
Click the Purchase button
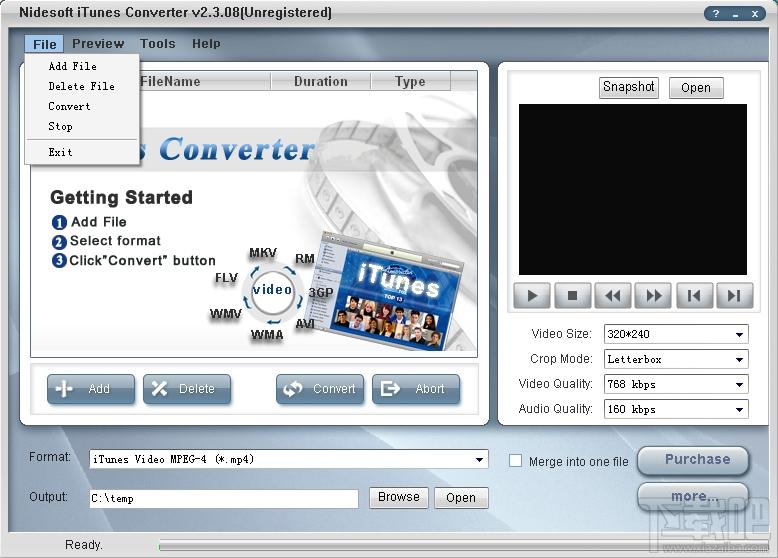pyautogui.click(x=693, y=460)
